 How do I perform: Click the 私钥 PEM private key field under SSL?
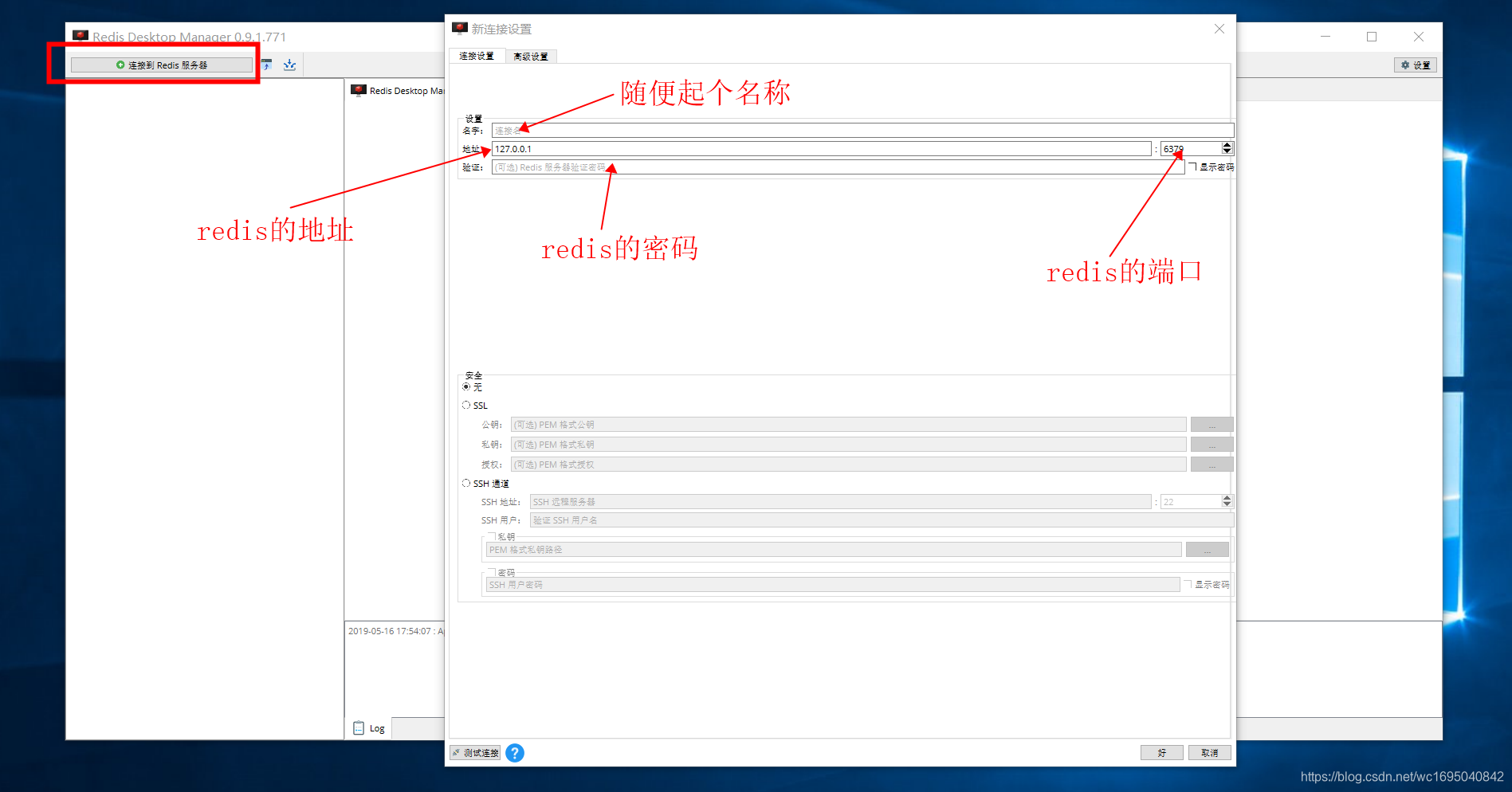point(848,445)
